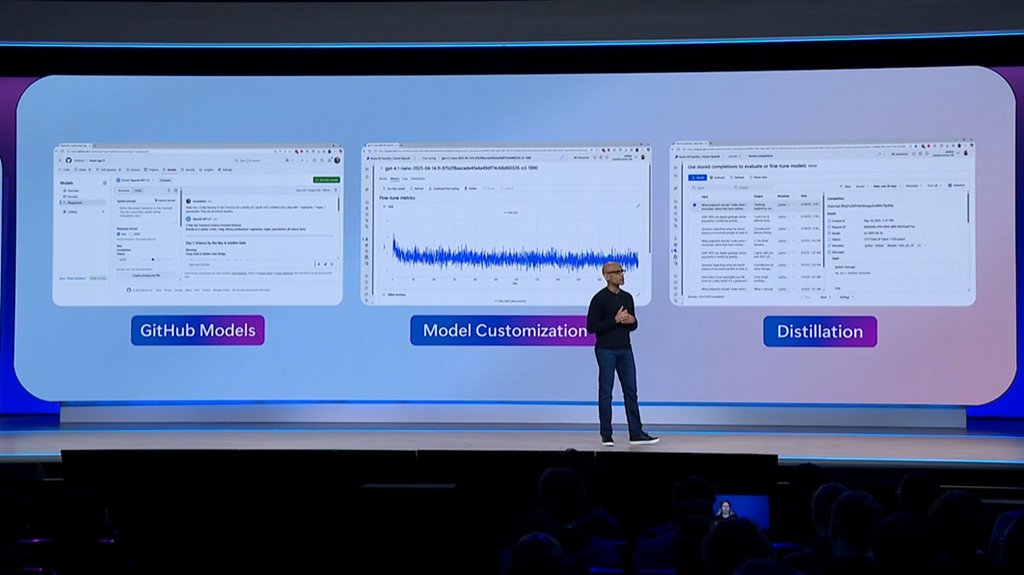This screenshot has height=575, width=1024.
Task: Click the Columns icon button in Distillation window
Action: (956, 185)
